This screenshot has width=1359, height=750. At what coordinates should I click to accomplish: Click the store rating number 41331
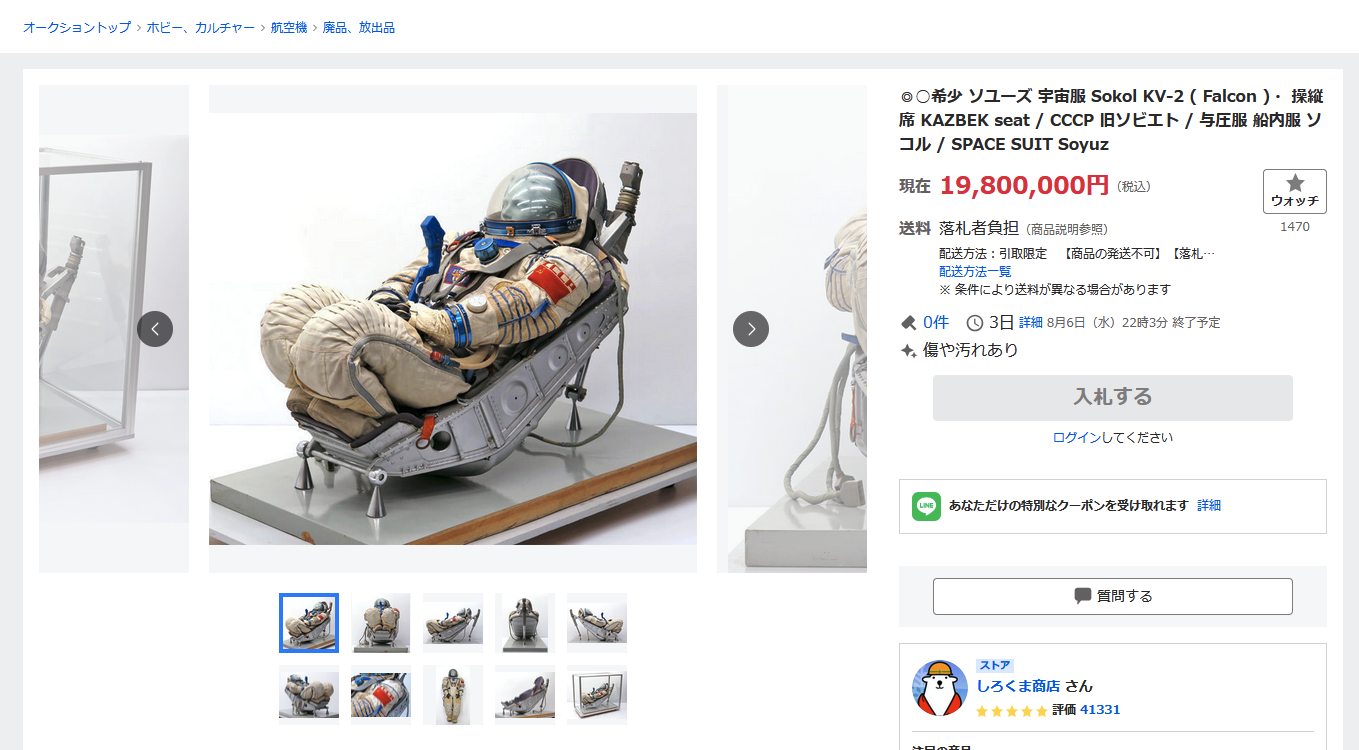[1100, 710]
